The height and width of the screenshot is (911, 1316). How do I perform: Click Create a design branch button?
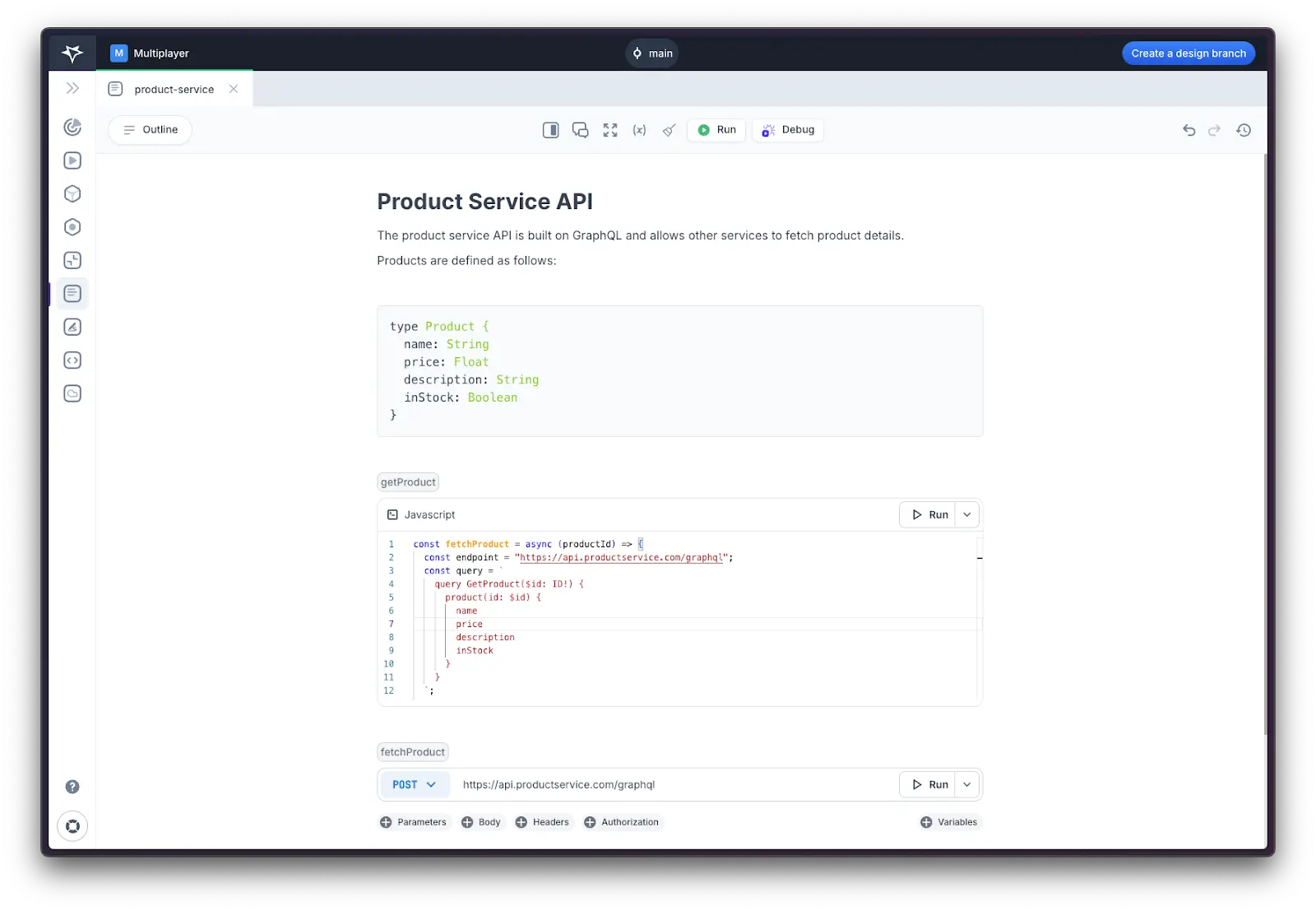(1188, 53)
